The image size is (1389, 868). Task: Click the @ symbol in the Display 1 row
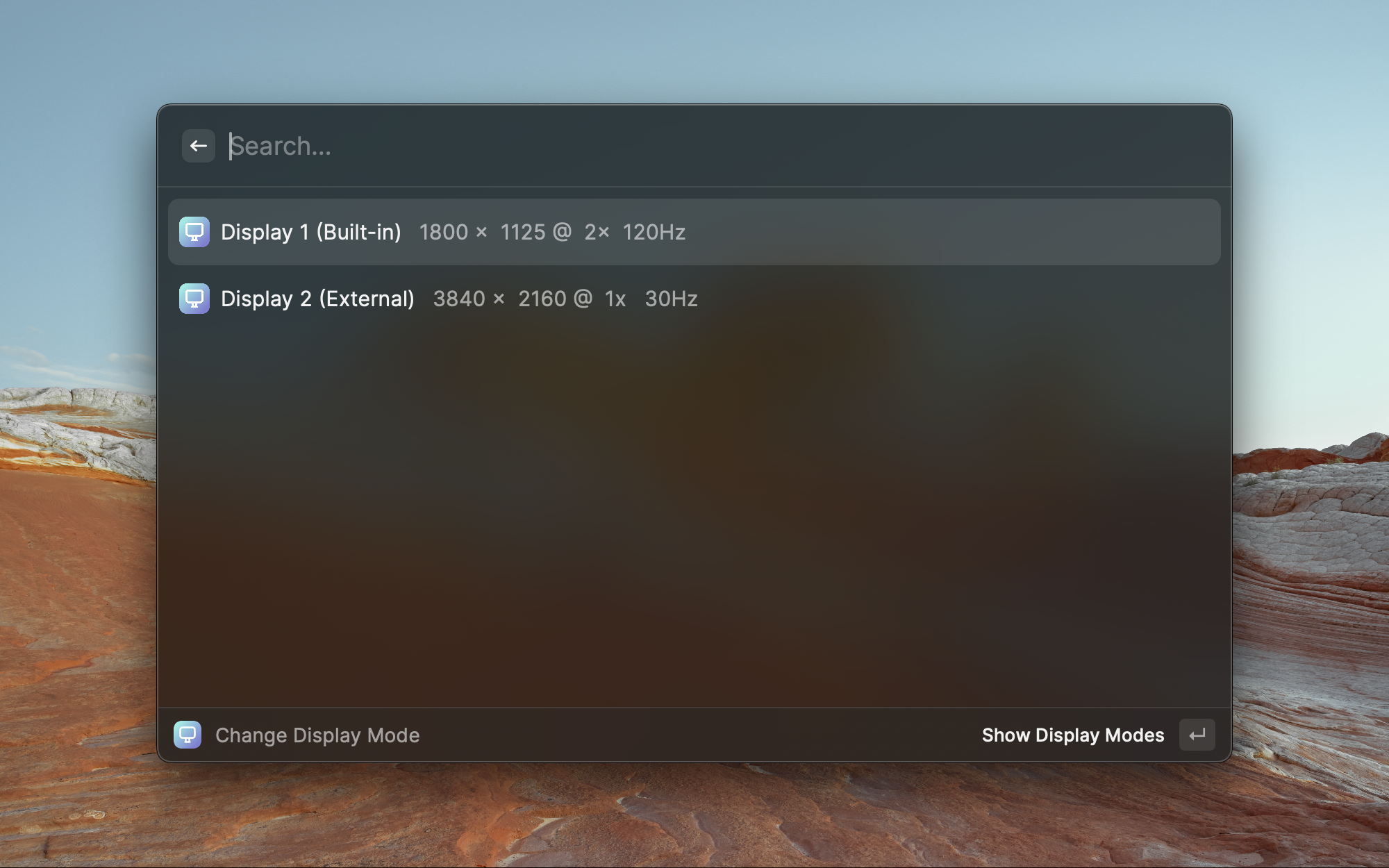[x=563, y=232]
